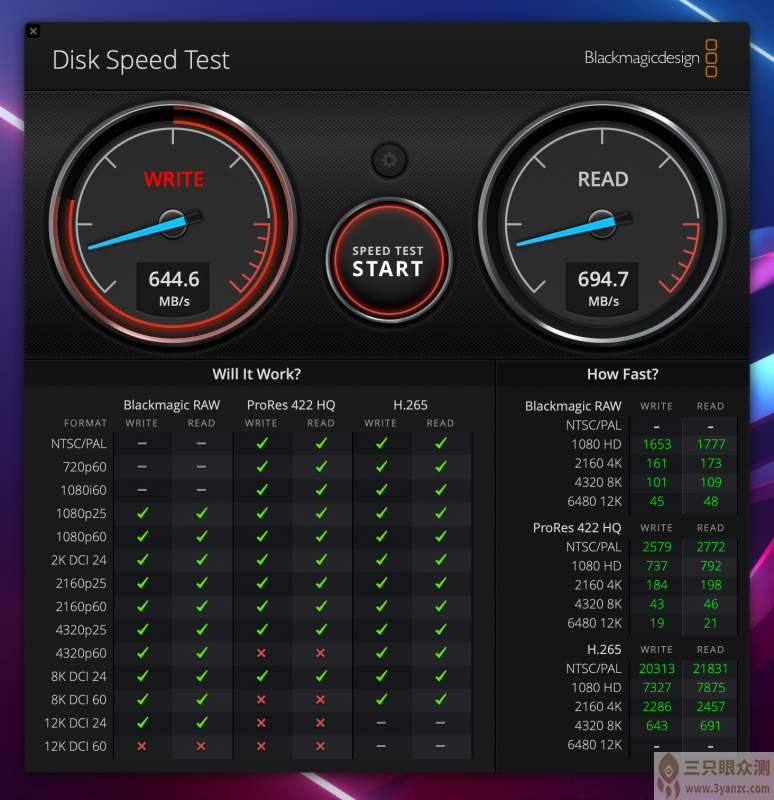Image resolution: width=774 pixels, height=800 pixels.
Task: Click ProRes 1080 HD write value 737
Action: [657, 566]
